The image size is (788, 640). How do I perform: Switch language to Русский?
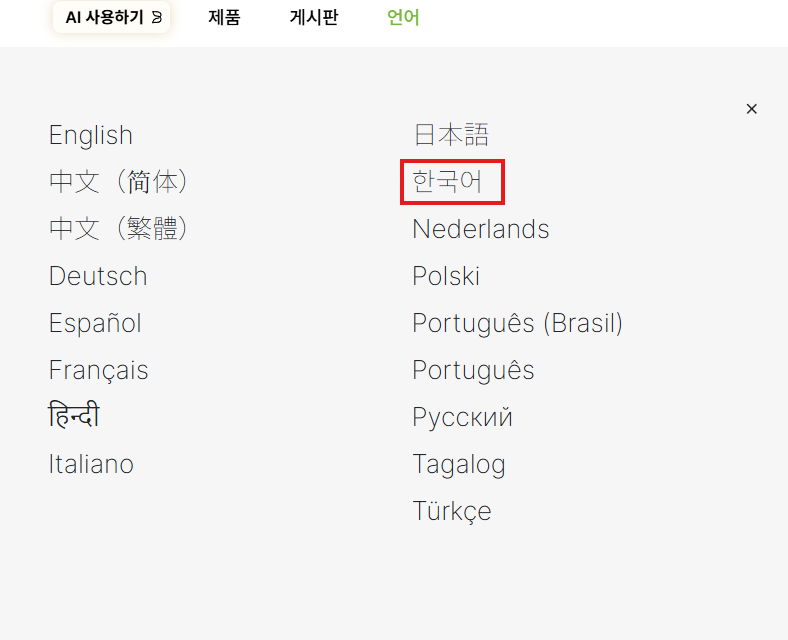click(462, 417)
